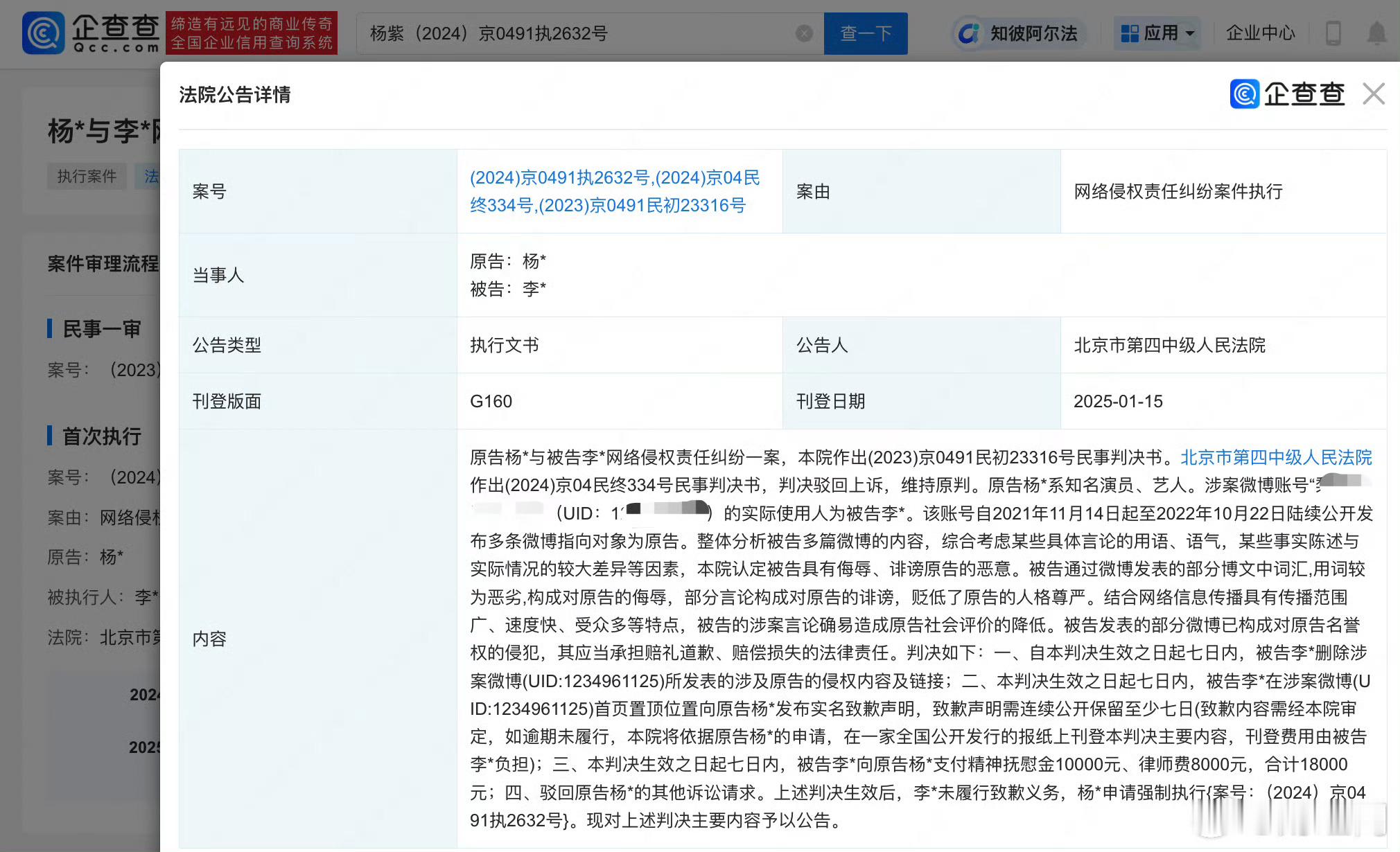Select the plaintiff line 原告：杨*
The height and width of the screenshot is (852, 1400).
coord(508,261)
